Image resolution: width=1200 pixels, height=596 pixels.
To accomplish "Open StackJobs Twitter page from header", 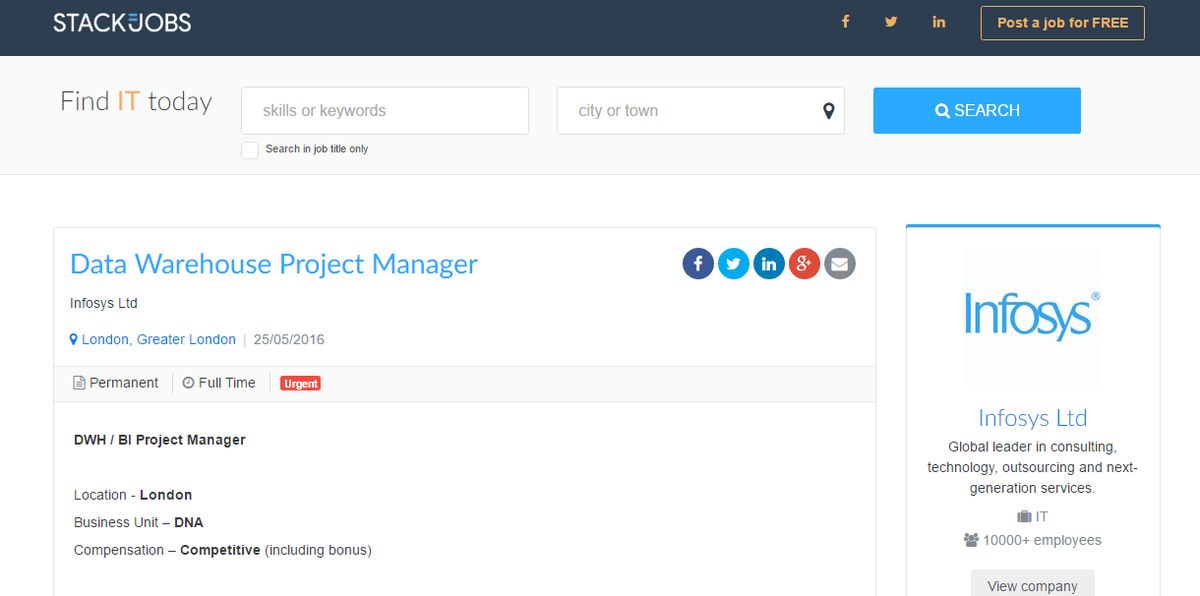I will pos(891,21).
